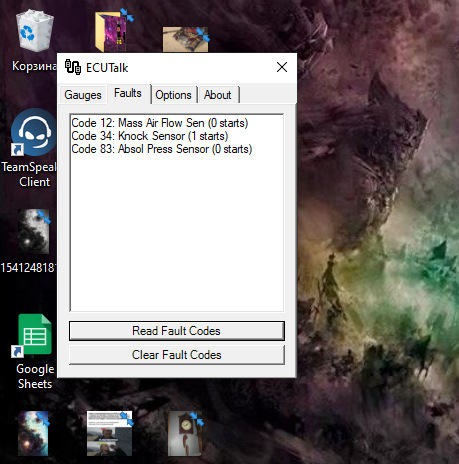Select the screenshot collage thumbnail on the desktop
The image size is (459, 464).
tap(109, 433)
